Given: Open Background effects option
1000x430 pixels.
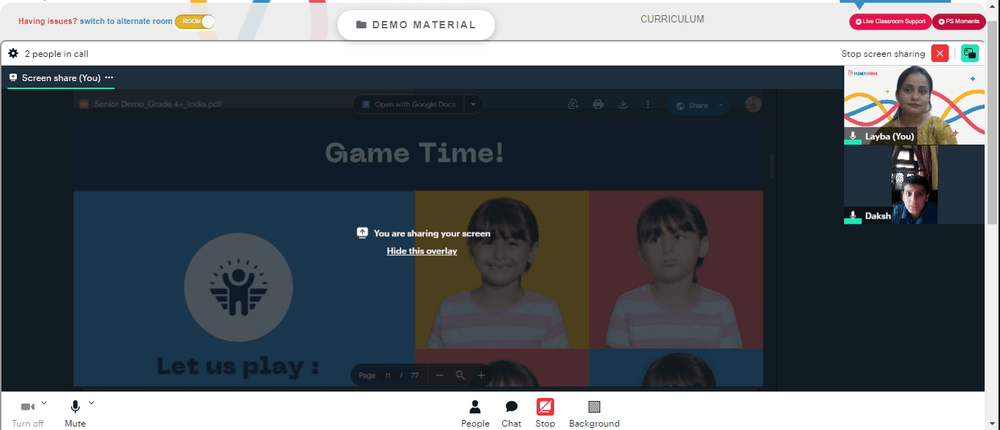Looking at the screenshot, I should pyautogui.click(x=594, y=413).
